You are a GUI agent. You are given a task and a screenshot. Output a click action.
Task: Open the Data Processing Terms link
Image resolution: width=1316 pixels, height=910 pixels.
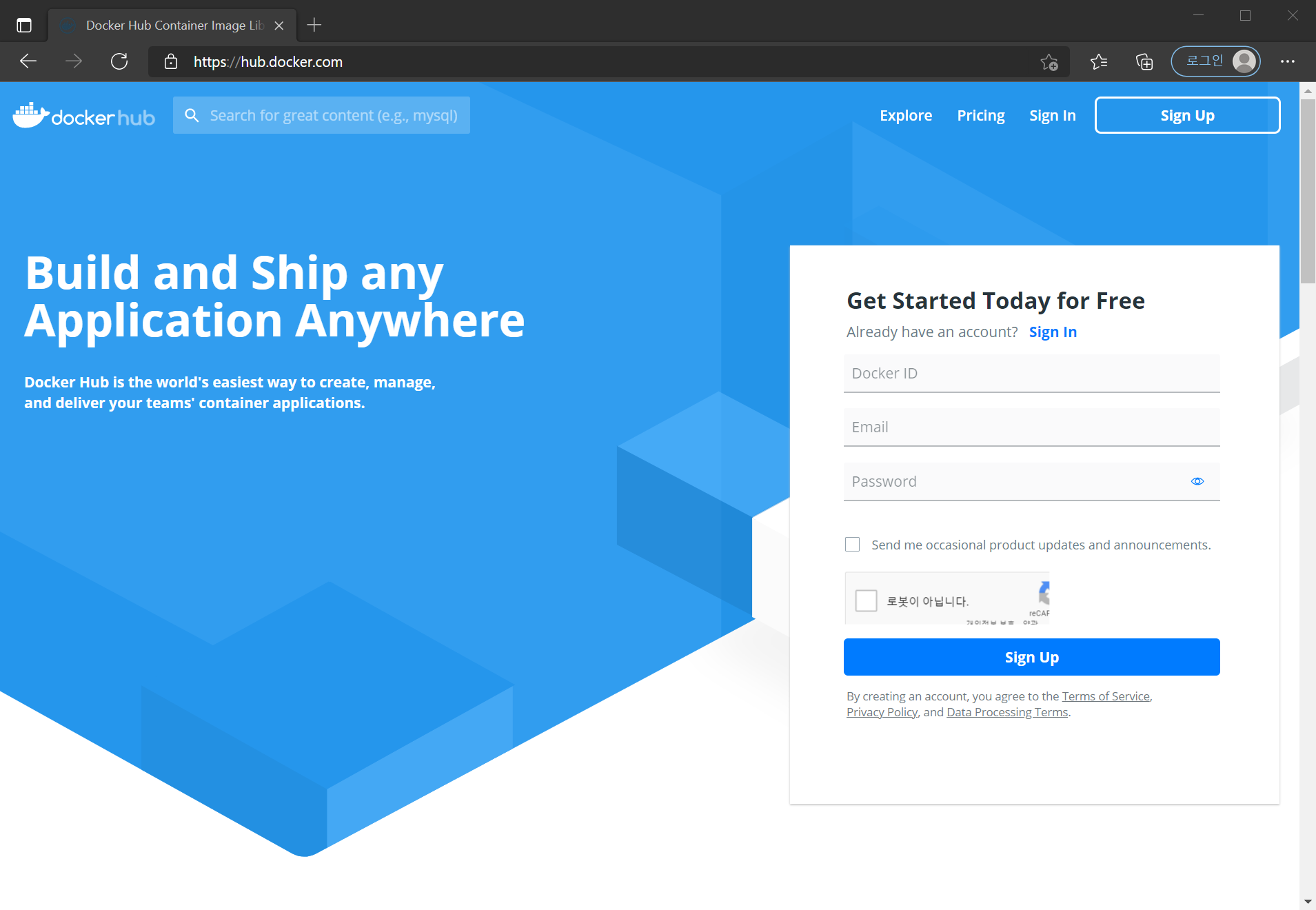pos(1007,712)
